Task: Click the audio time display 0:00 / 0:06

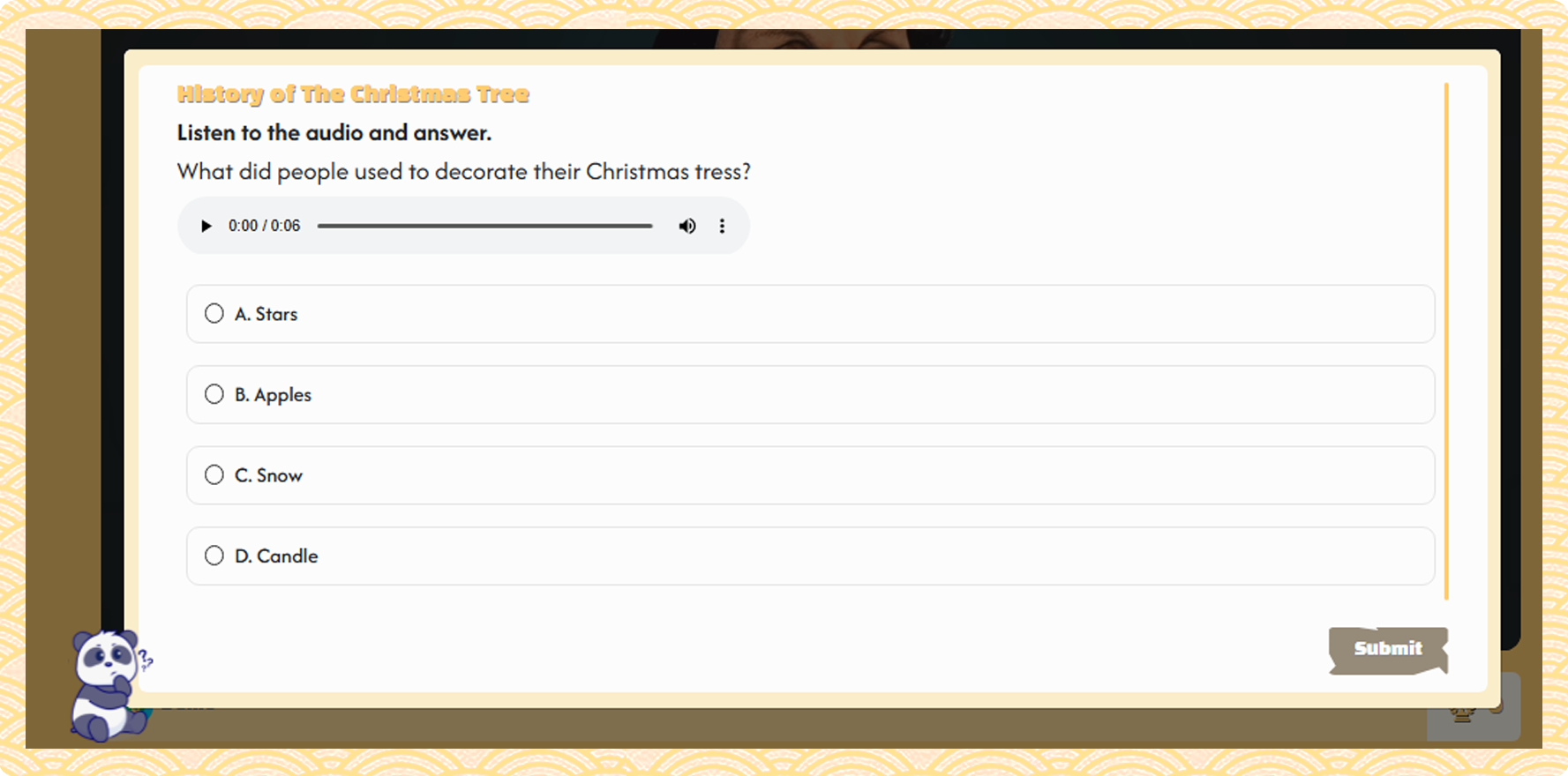Action: pyautogui.click(x=264, y=226)
